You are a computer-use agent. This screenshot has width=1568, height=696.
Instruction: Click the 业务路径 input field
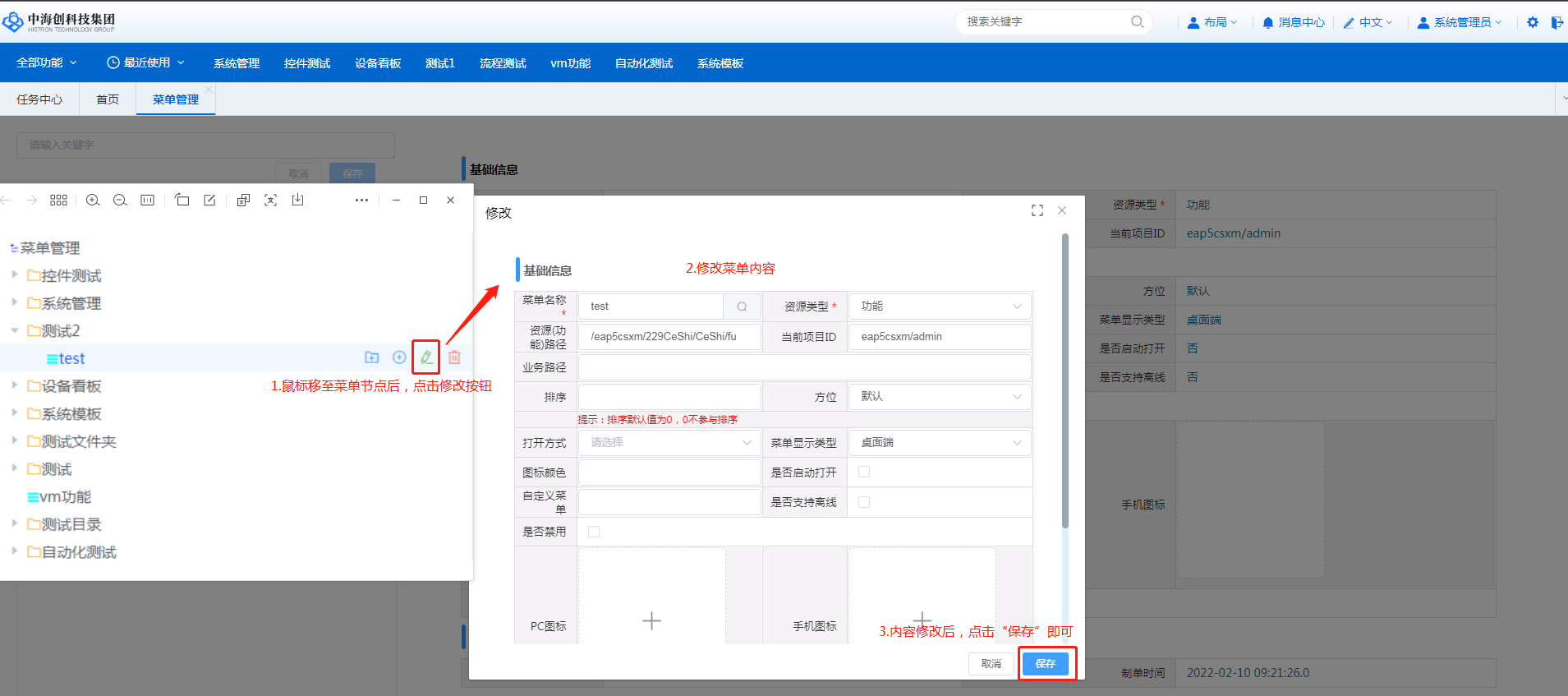click(804, 367)
